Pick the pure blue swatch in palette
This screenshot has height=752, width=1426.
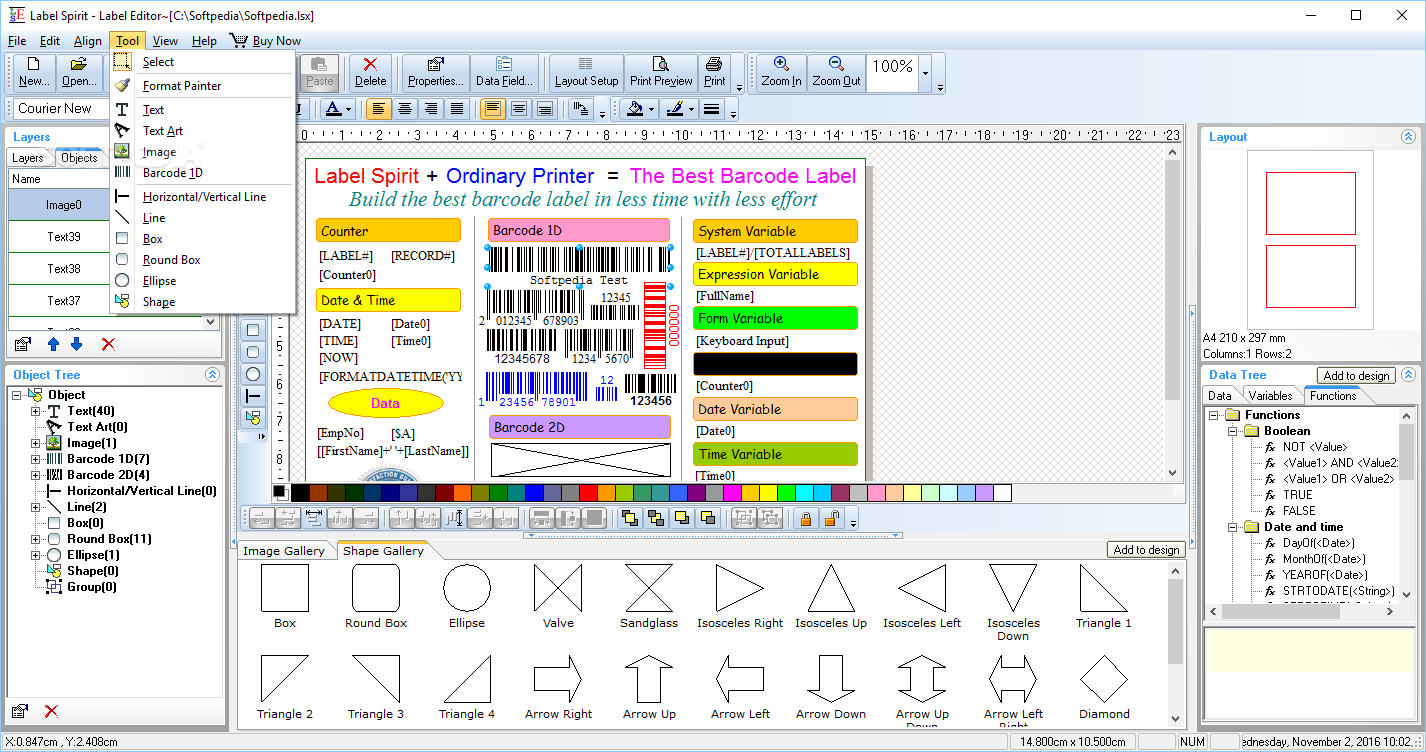533,493
